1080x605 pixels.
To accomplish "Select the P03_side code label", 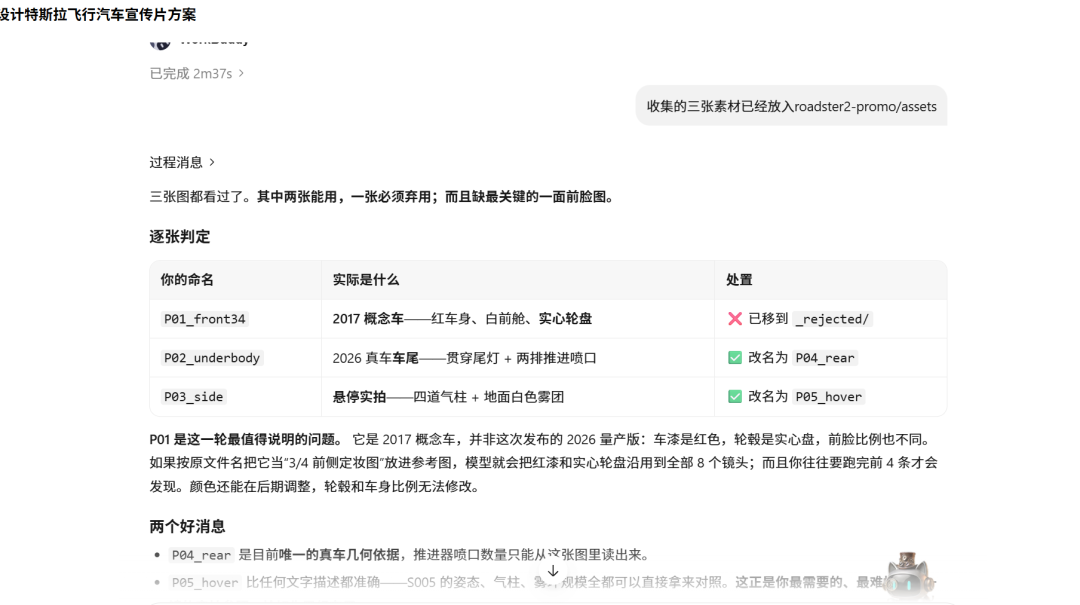I will 194,397.
